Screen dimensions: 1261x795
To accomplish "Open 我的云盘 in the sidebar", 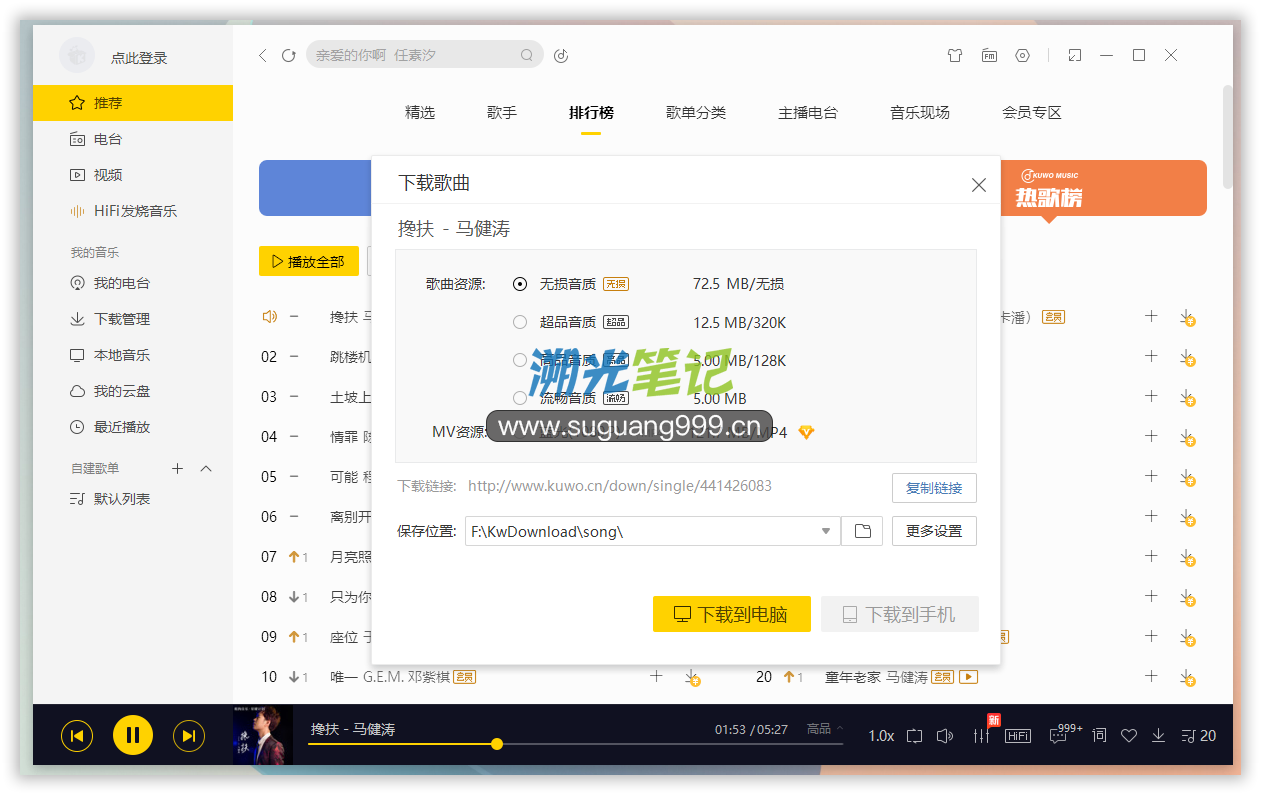I will click(133, 391).
